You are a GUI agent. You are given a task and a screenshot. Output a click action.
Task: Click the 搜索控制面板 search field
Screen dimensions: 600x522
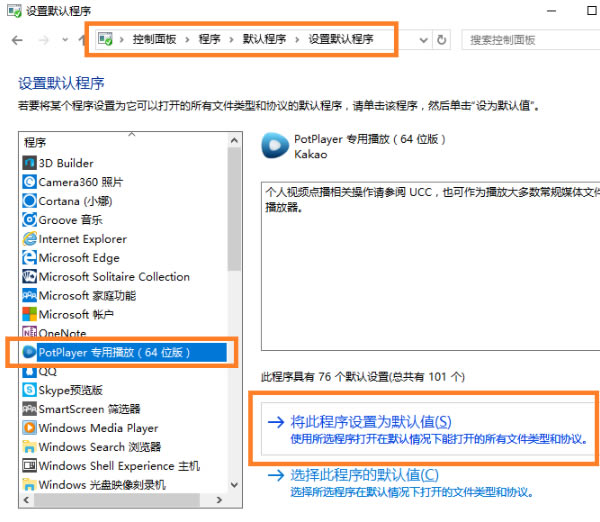[531, 40]
